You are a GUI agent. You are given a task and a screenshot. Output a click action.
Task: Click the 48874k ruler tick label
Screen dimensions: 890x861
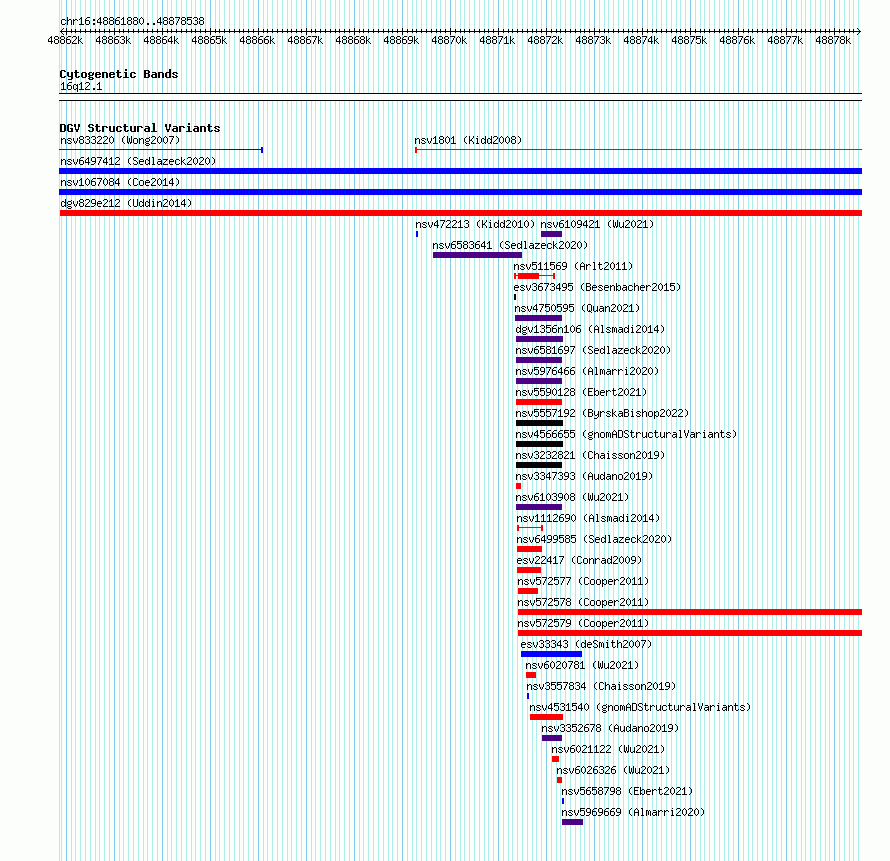[641, 40]
